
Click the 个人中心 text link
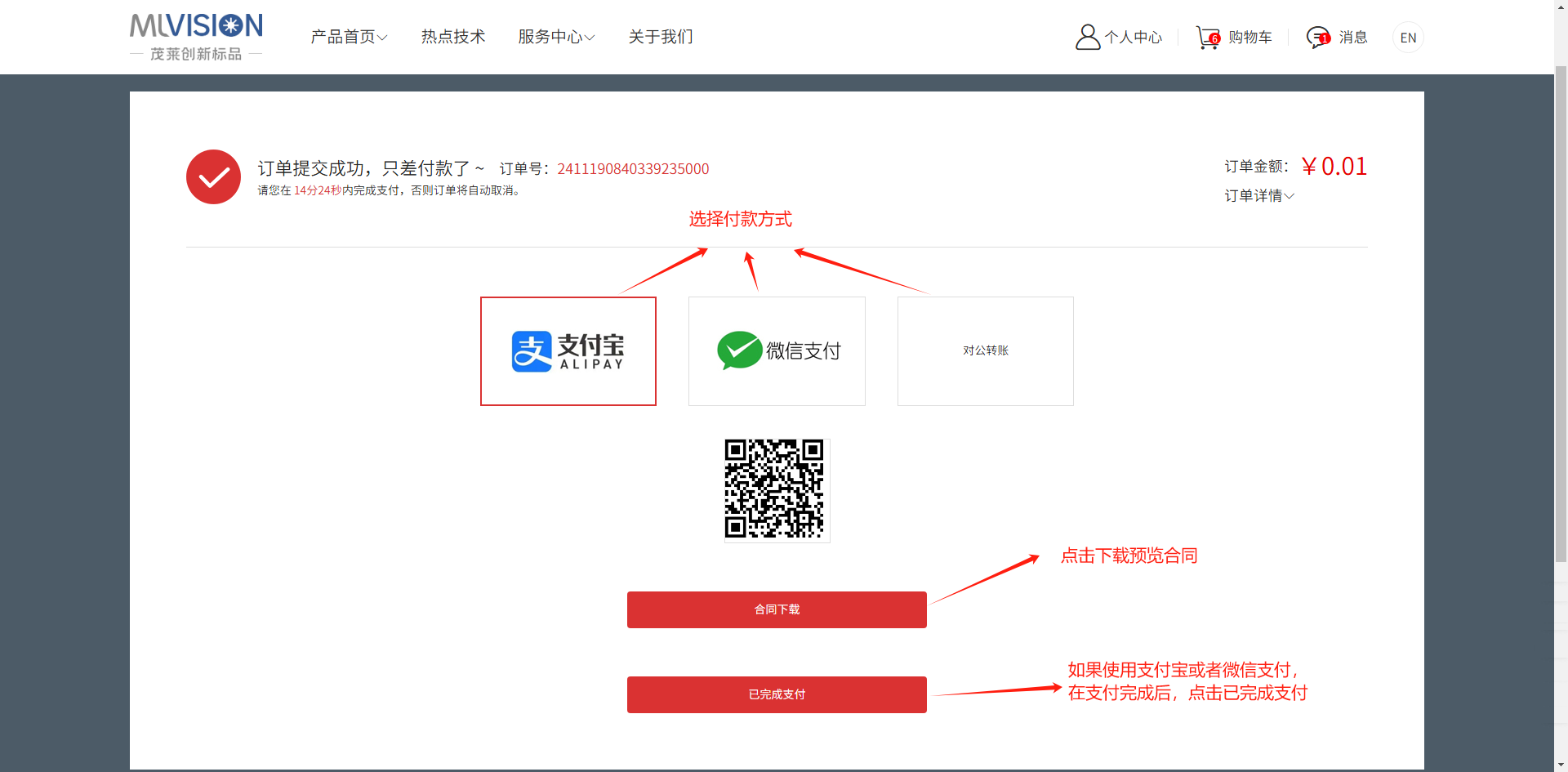coord(1134,38)
